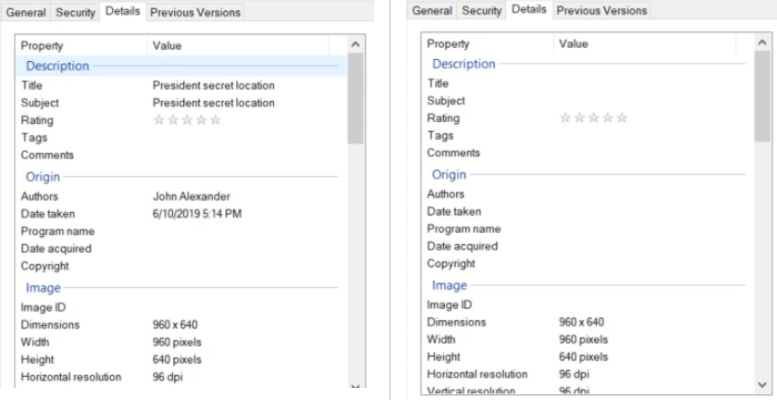Open the General tab in left window
777x400 pixels.
[26, 12]
